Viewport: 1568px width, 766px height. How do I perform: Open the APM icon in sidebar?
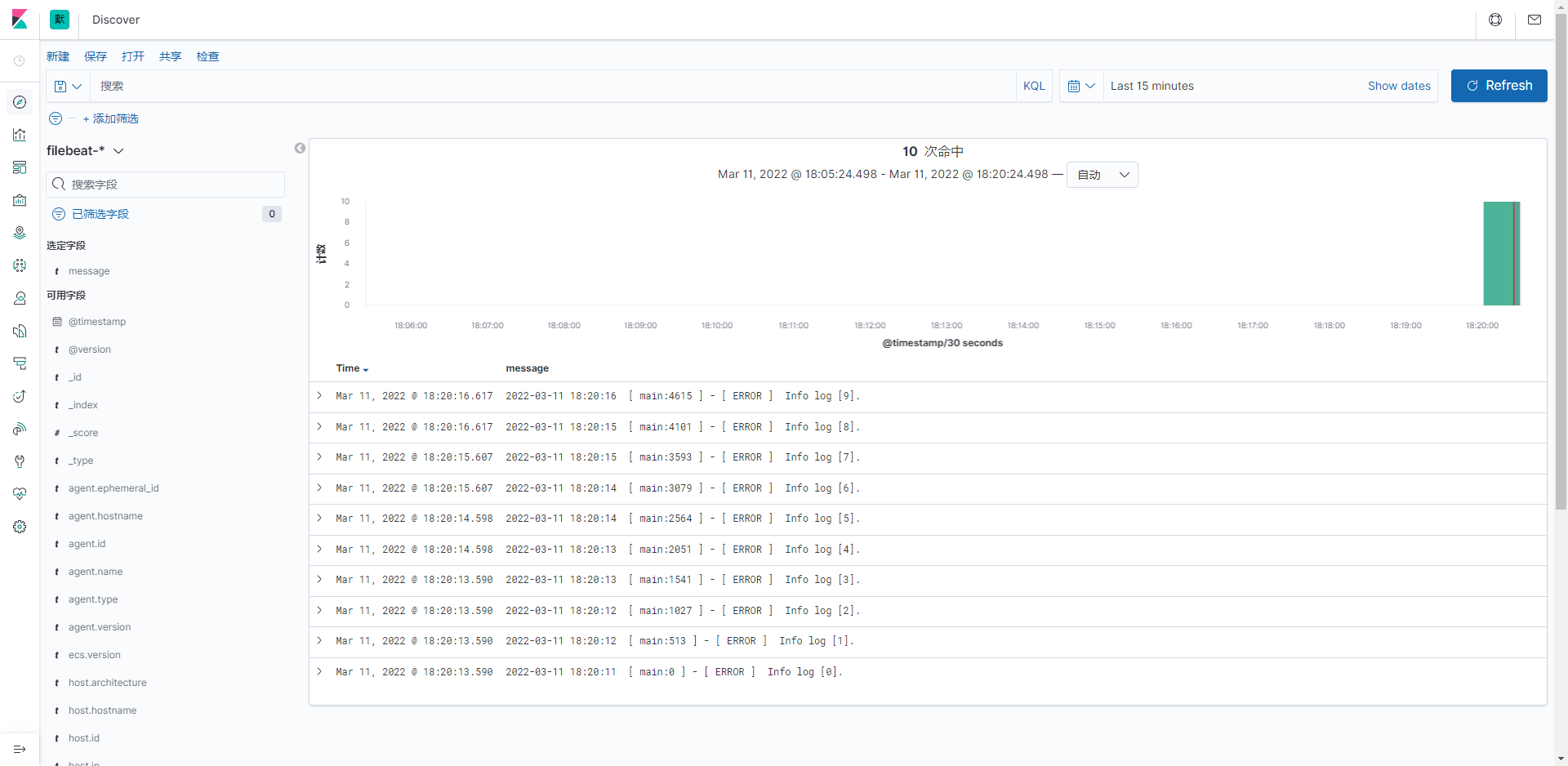click(x=20, y=363)
